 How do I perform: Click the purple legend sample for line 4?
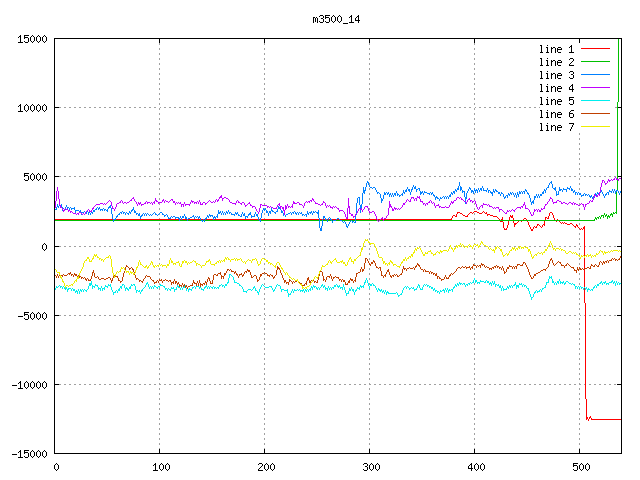pyautogui.click(x=595, y=88)
